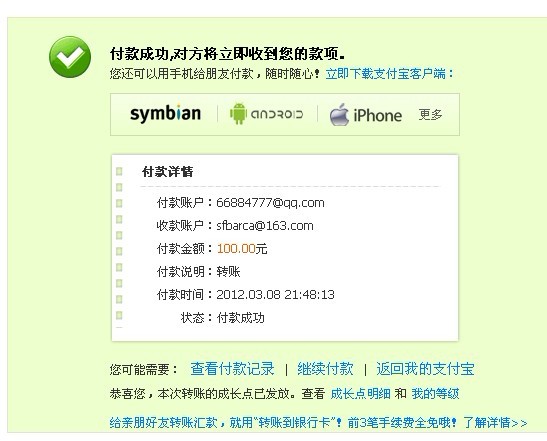The width and height of the screenshot is (547, 441).
Task: Click the Android wordmark logo
Action: (x=277, y=114)
